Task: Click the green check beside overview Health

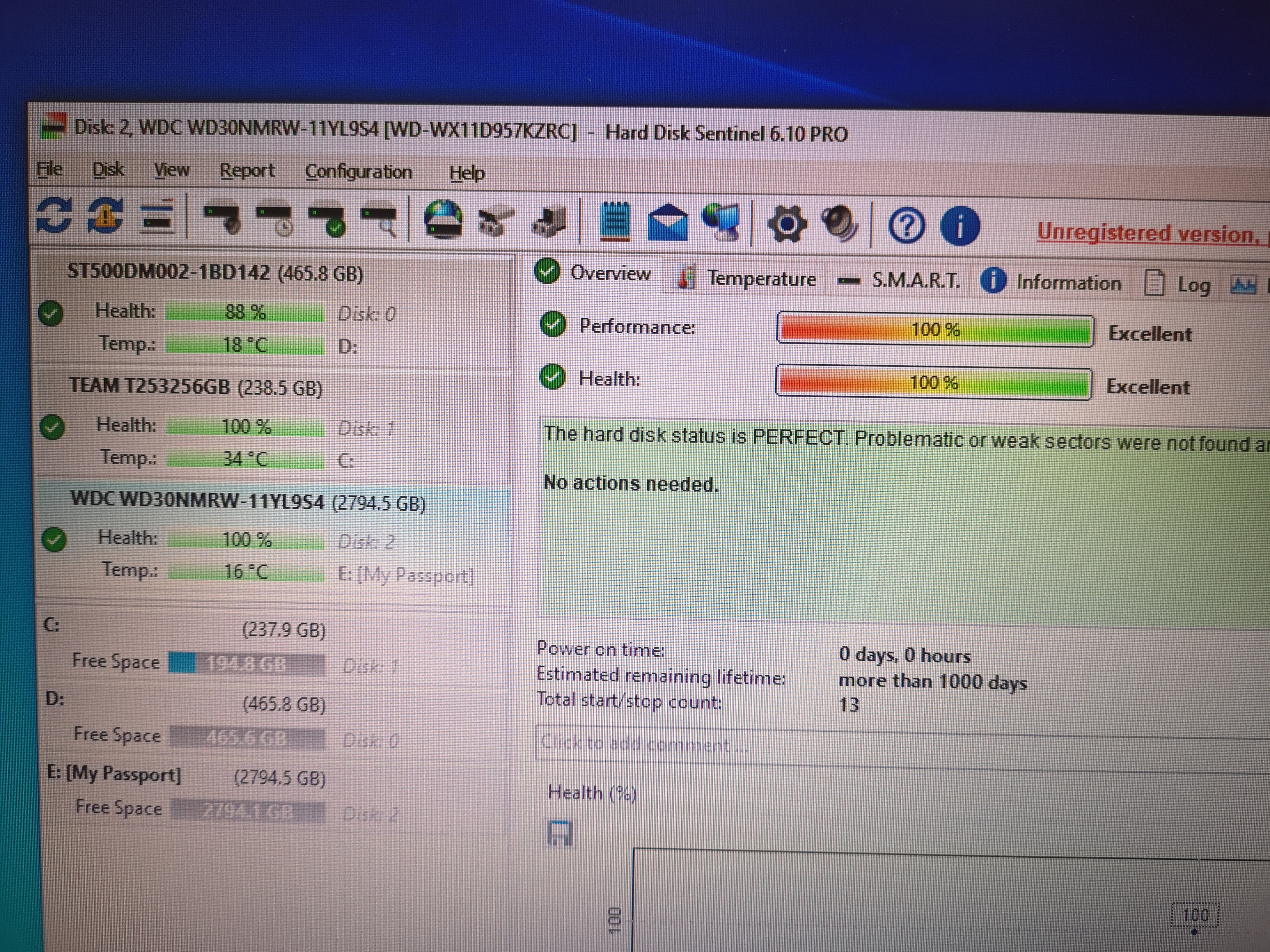Action: coord(553,377)
